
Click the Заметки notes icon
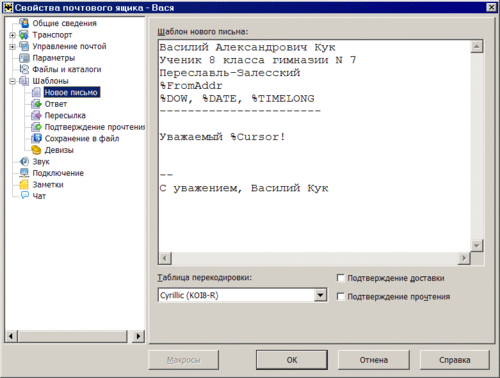[x=24, y=184]
